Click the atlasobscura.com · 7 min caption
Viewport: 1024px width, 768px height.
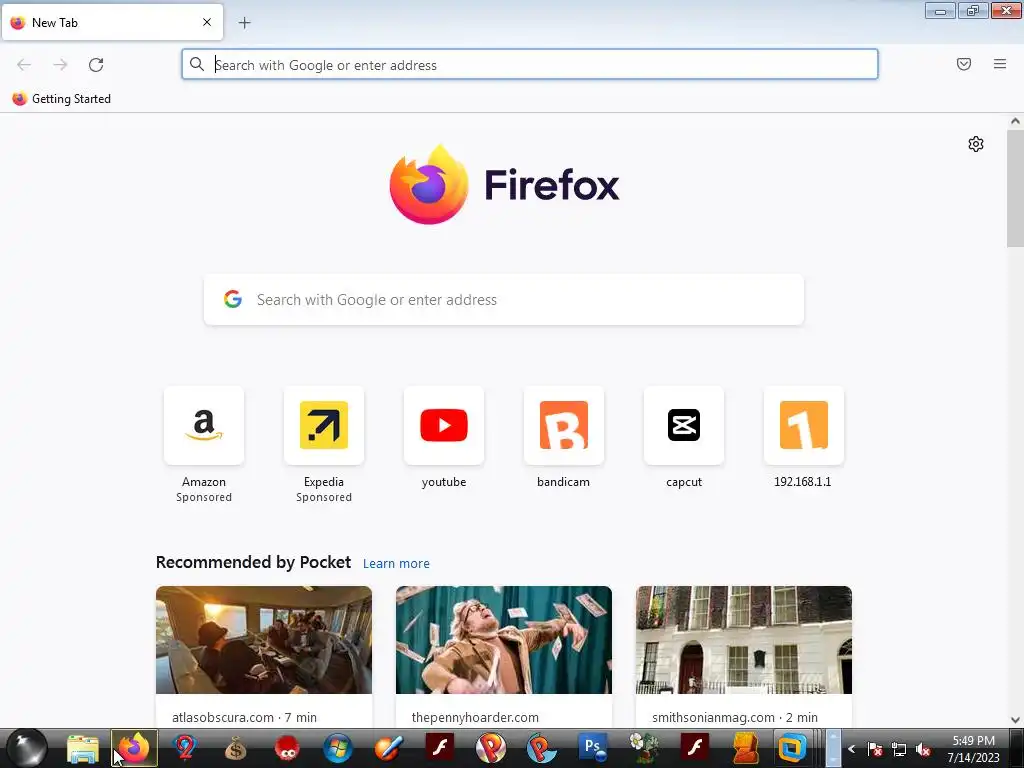[x=244, y=717]
